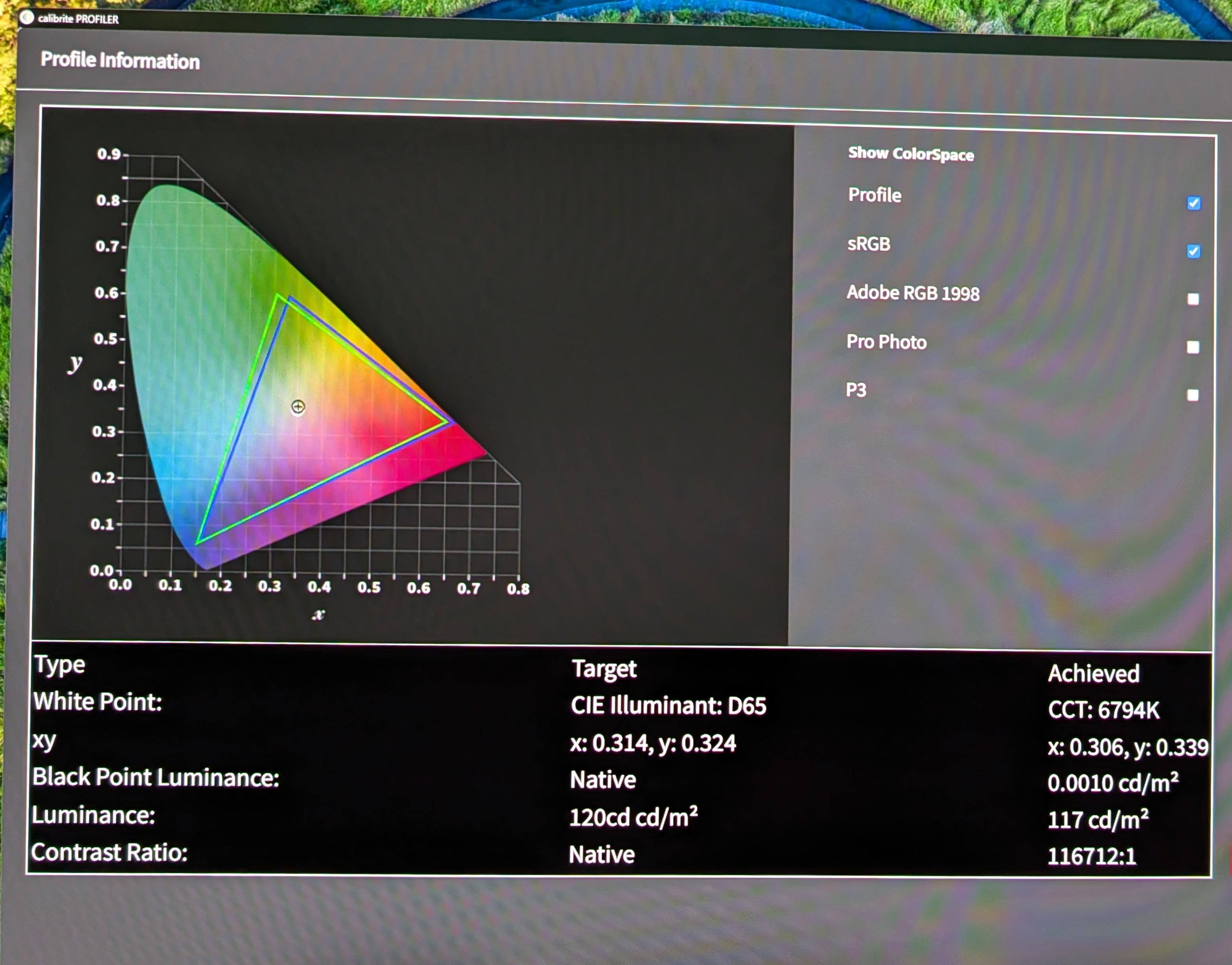This screenshot has height=965, width=1232.
Task: Click the white point crosshair marker on diagram
Action: point(298,407)
